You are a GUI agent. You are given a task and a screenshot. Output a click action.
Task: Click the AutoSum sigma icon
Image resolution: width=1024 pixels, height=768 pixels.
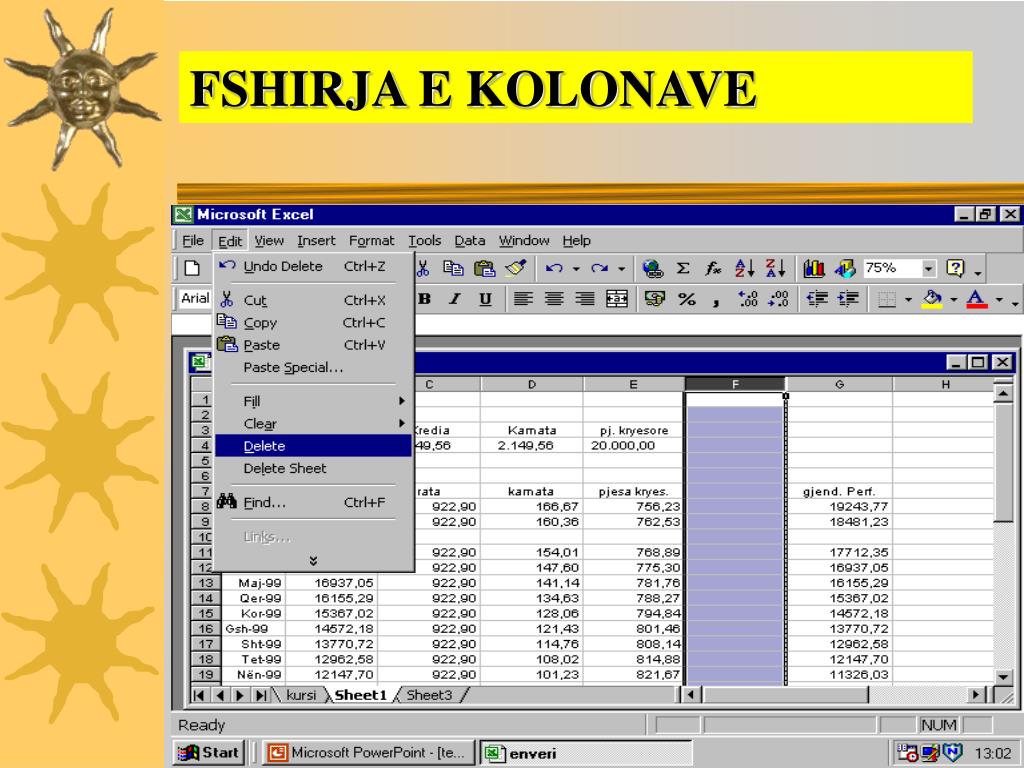[682, 268]
